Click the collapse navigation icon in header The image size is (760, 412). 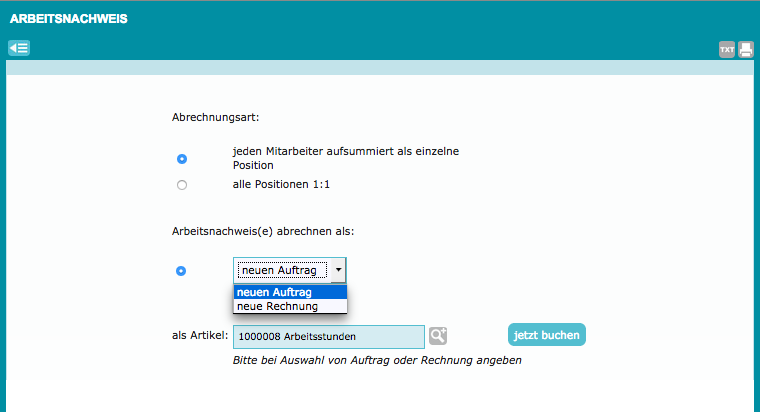(x=18, y=48)
